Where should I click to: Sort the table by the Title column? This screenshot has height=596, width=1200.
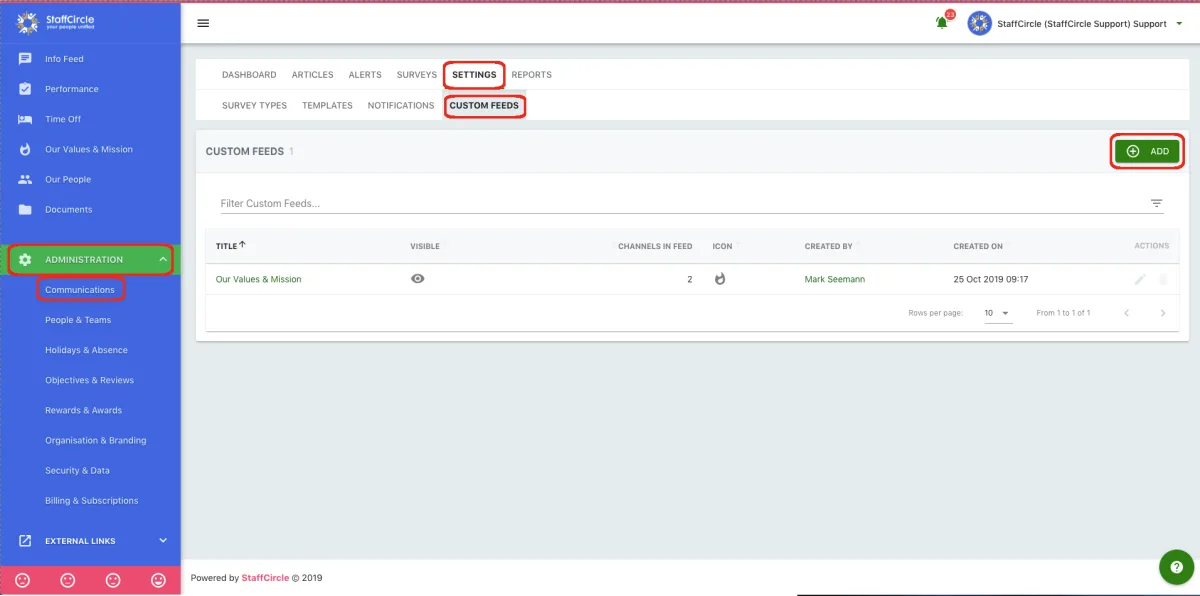pos(231,246)
